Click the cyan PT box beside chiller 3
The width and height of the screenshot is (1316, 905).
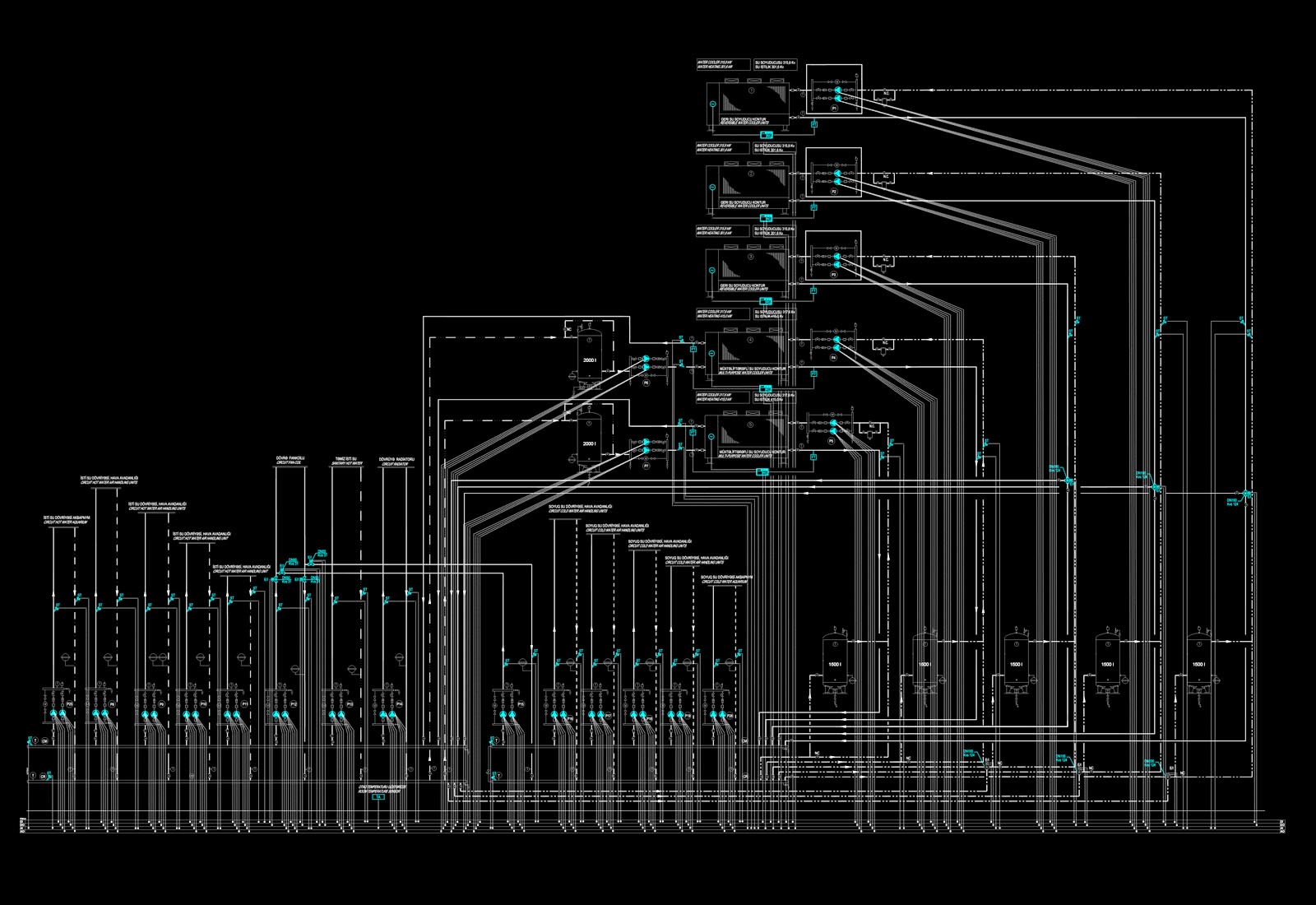[x=813, y=290]
